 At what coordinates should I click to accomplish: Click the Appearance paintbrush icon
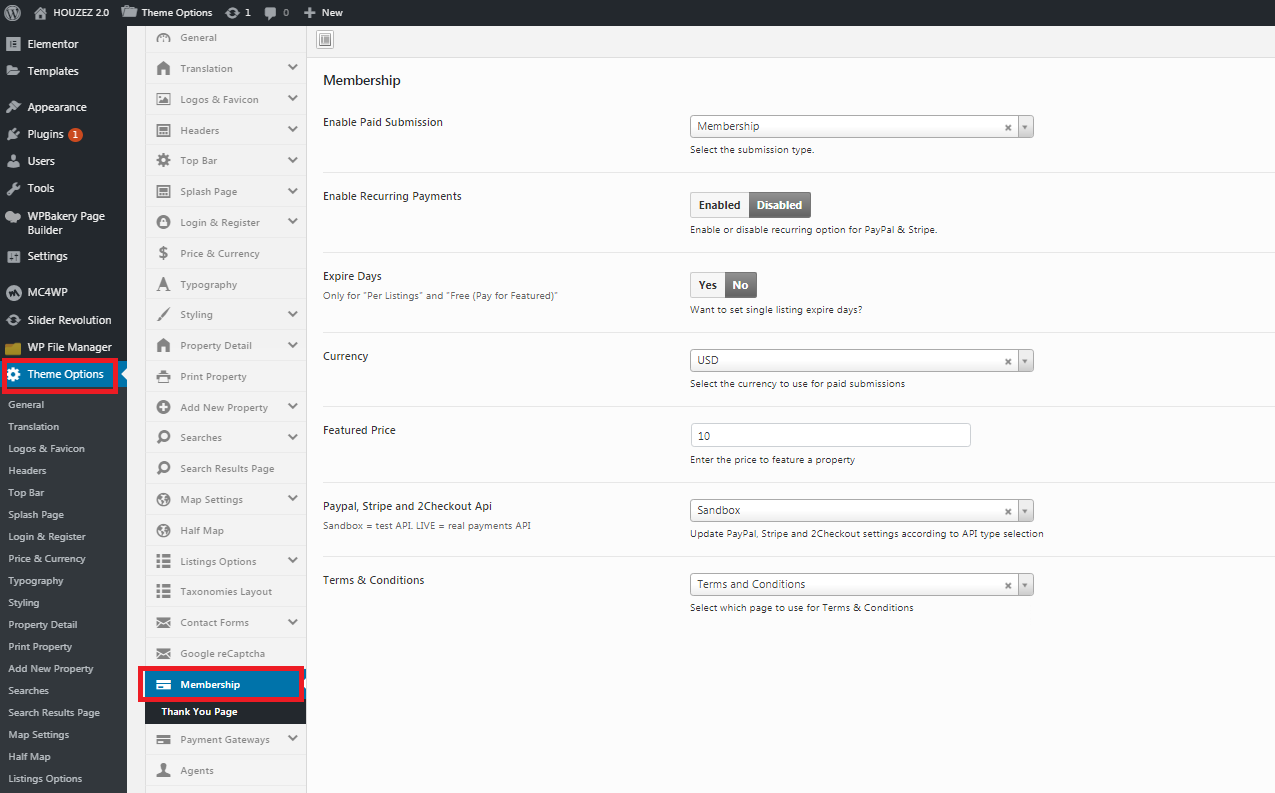(13, 107)
